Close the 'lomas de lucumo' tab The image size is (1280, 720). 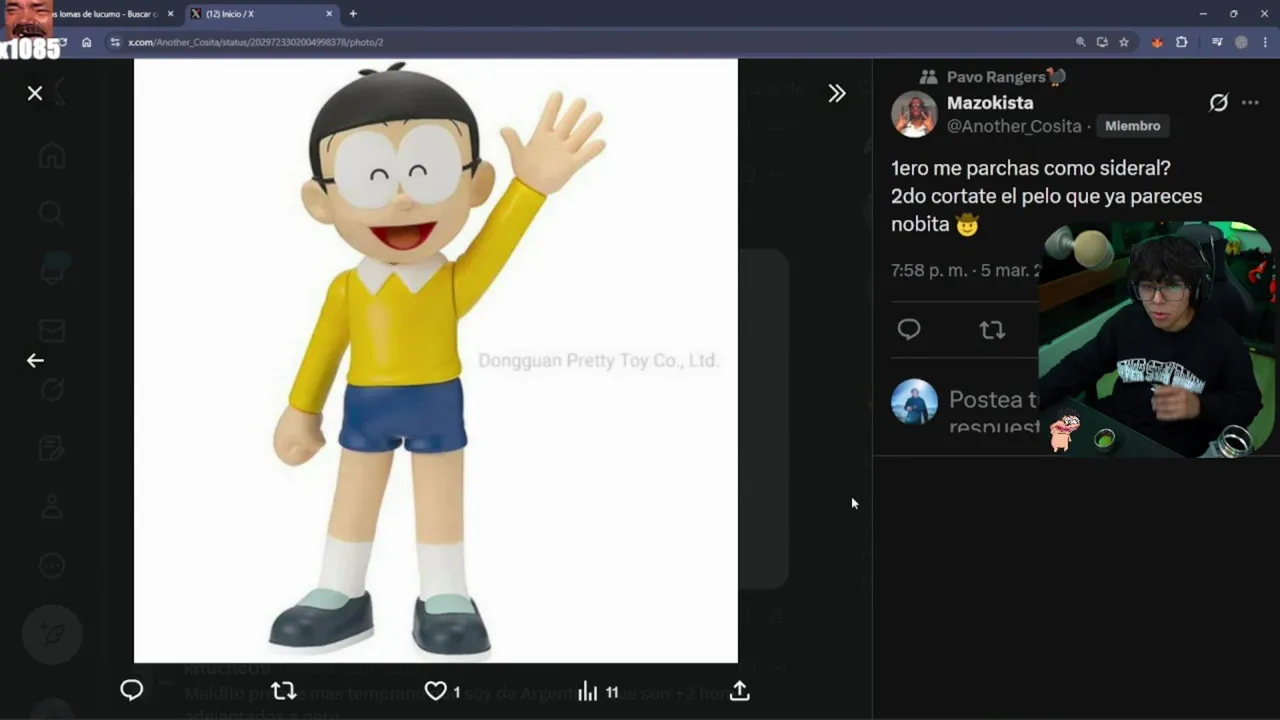coord(170,14)
